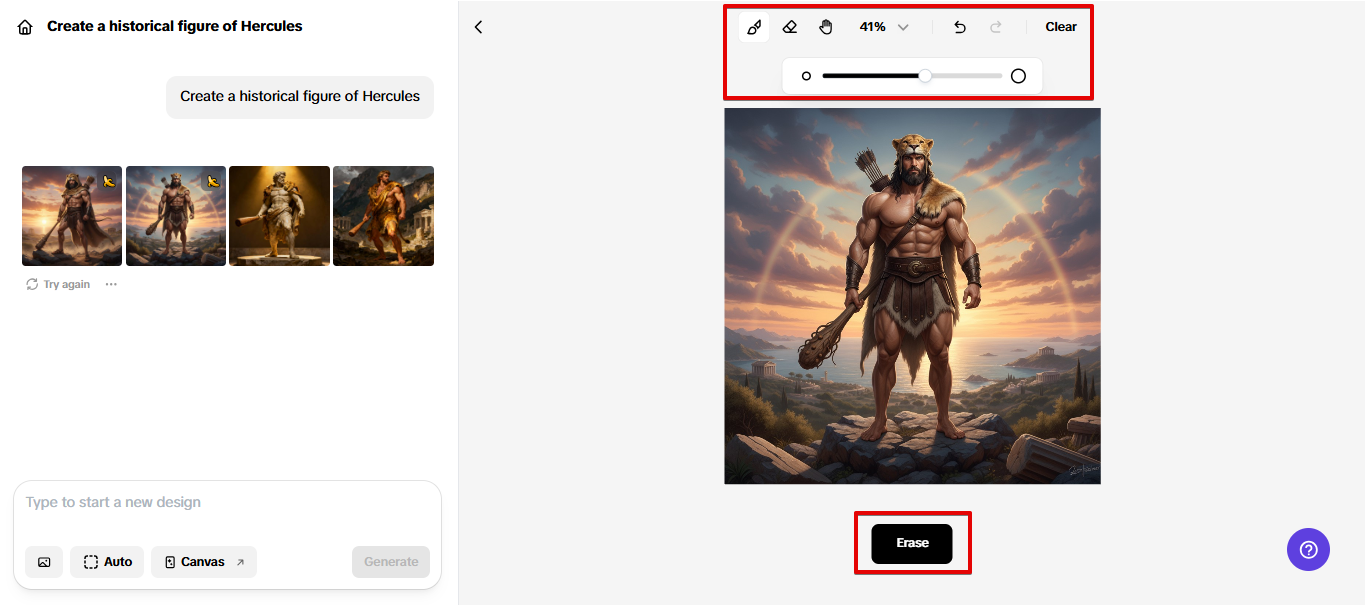Click the large circle maximum brush size
This screenshot has width=1365, height=605.
pyautogui.click(x=1018, y=76)
